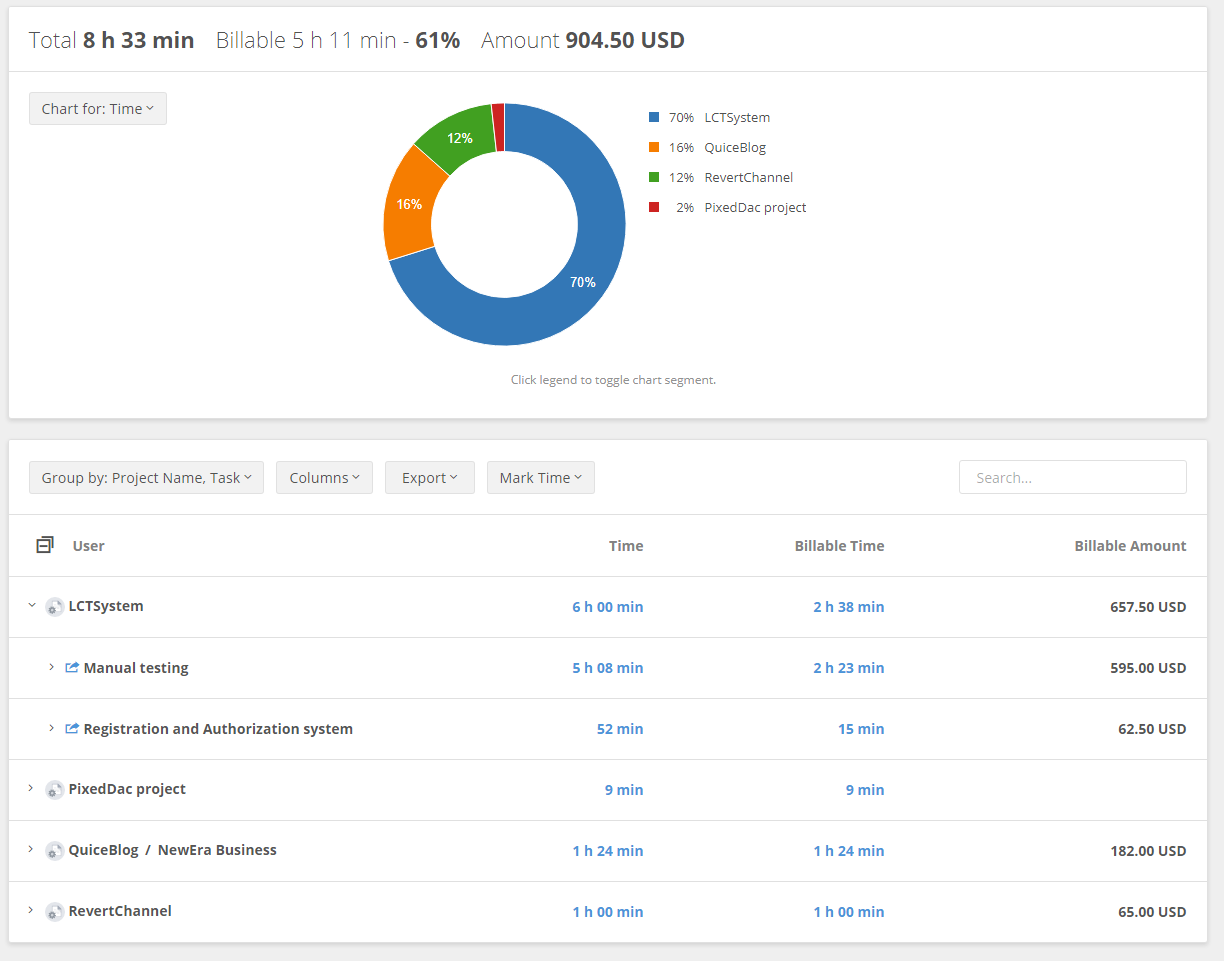Viewport: 1224px width, 961px height.
Task: Click the '595.00 USD' amount
Action: pyautogui.click(x=1148, y=668)
